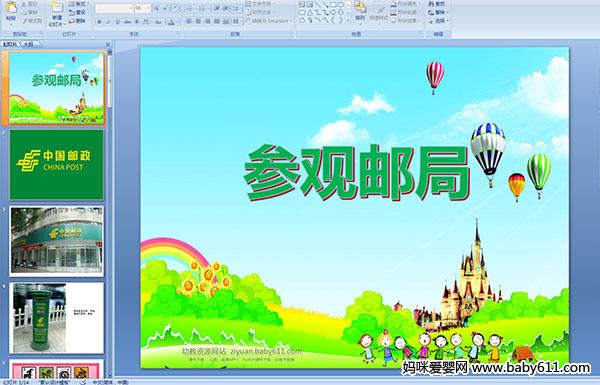Select the oval shape in the shapes gallery
The height and width of the screenshot is (385, 600).
click(341, 4)
